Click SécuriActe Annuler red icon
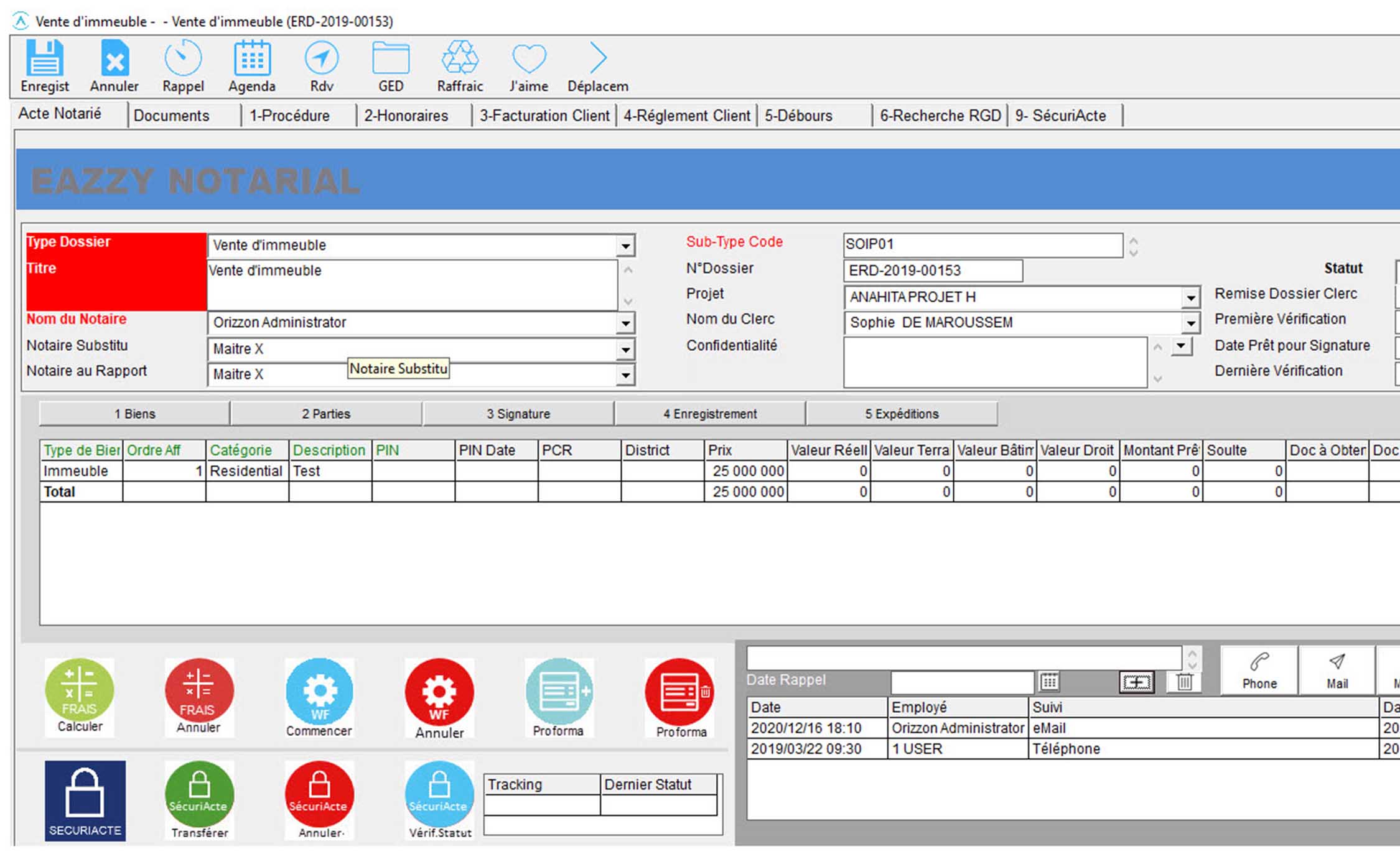The width and height of the screenshot is (1400, 854). [x=319, y=801]
